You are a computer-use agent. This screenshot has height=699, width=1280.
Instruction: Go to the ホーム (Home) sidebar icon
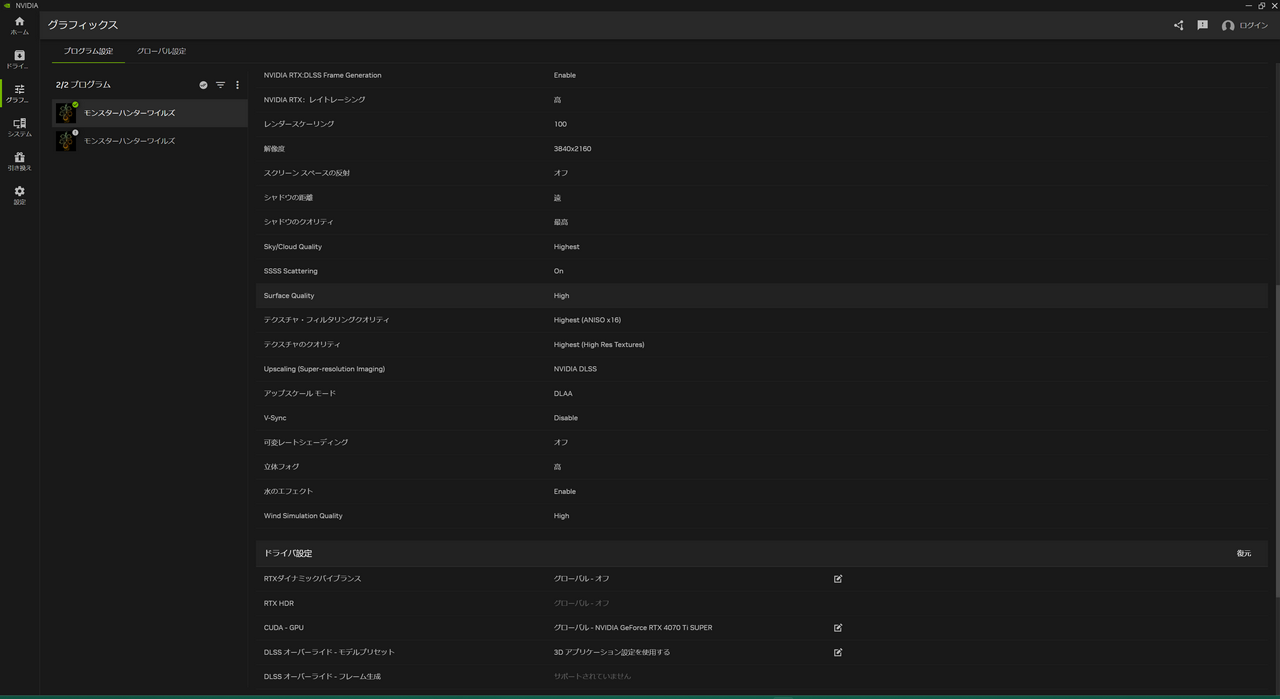pyautogui.click(x=19, y=25)
